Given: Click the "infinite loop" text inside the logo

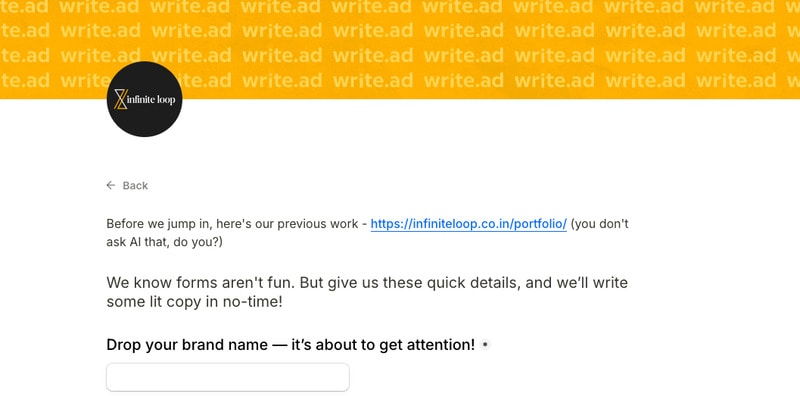Looking at the screenshot, I should coord(152,99).
